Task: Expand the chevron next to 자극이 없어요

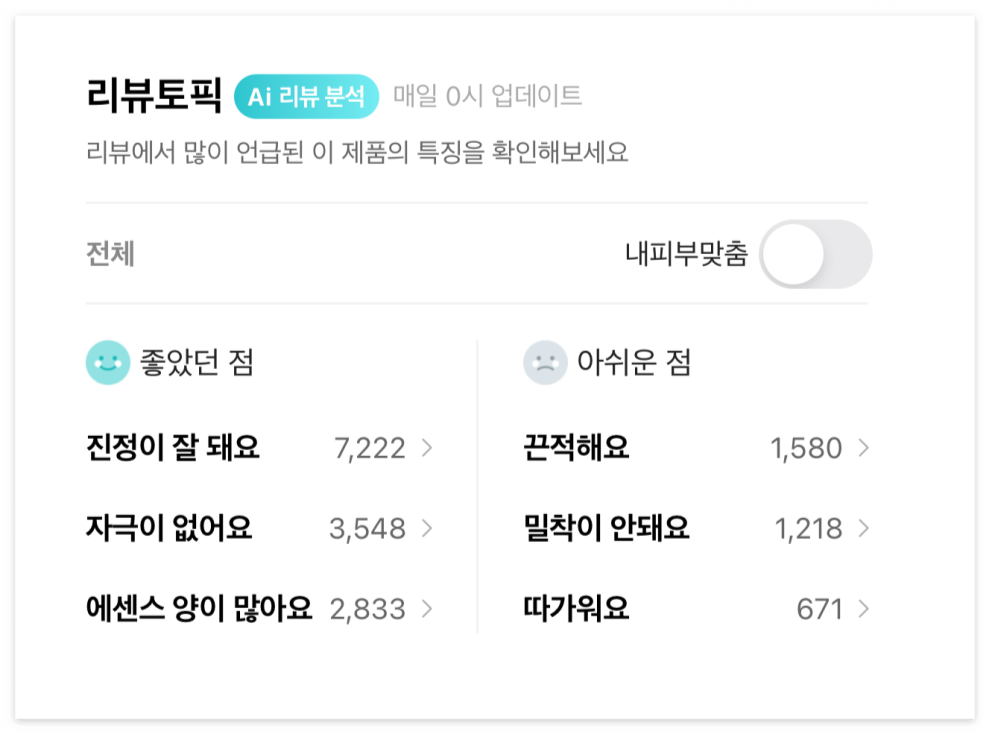Action: [x=428, y=528]
